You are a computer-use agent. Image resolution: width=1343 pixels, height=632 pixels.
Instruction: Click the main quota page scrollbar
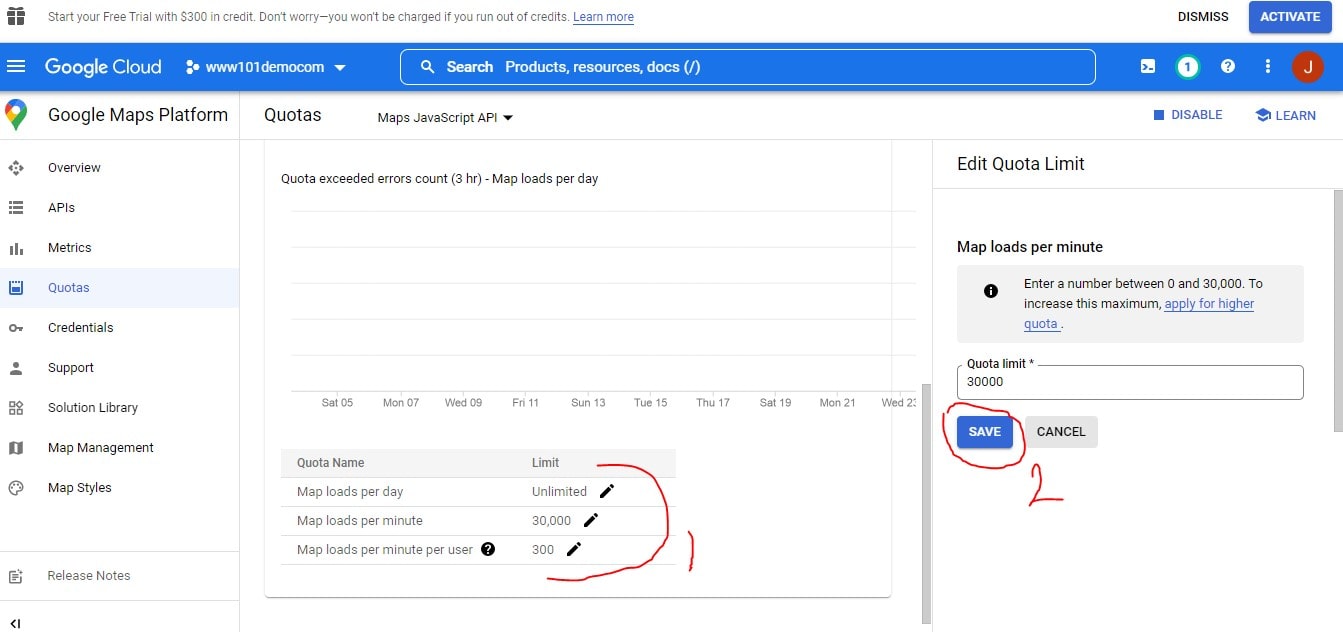coord(925,500)
